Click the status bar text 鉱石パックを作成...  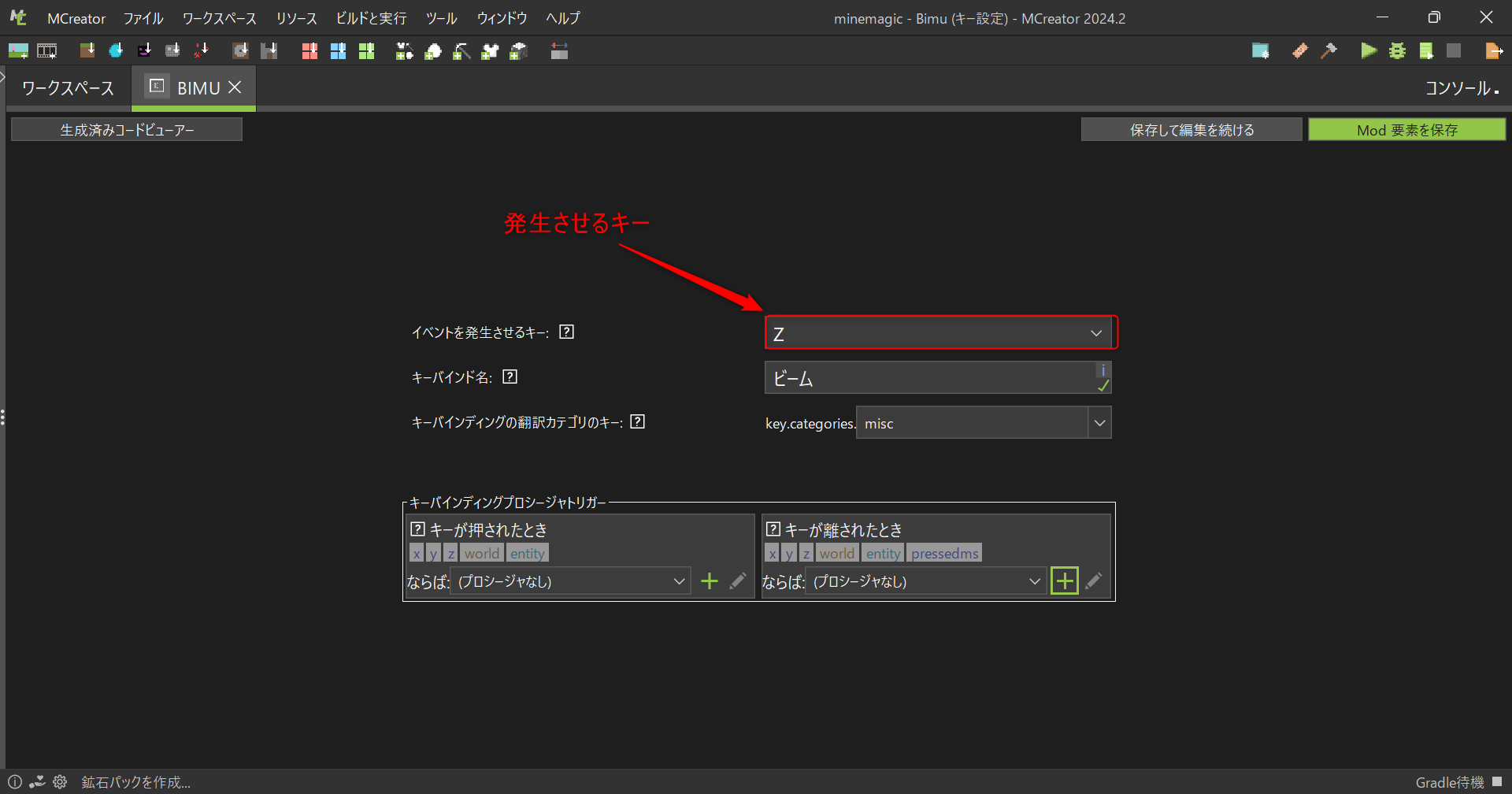tap(136, 782)
